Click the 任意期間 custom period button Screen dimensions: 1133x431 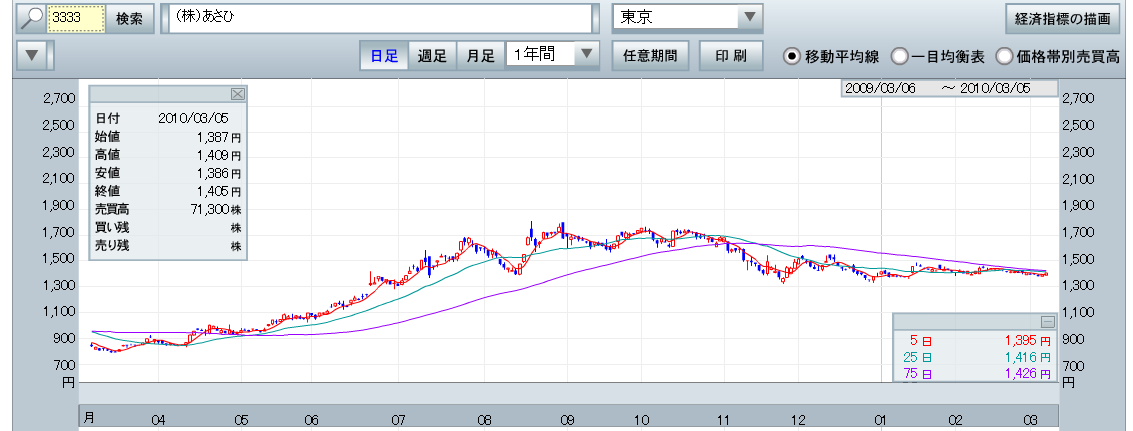click(x=649, y=55)
